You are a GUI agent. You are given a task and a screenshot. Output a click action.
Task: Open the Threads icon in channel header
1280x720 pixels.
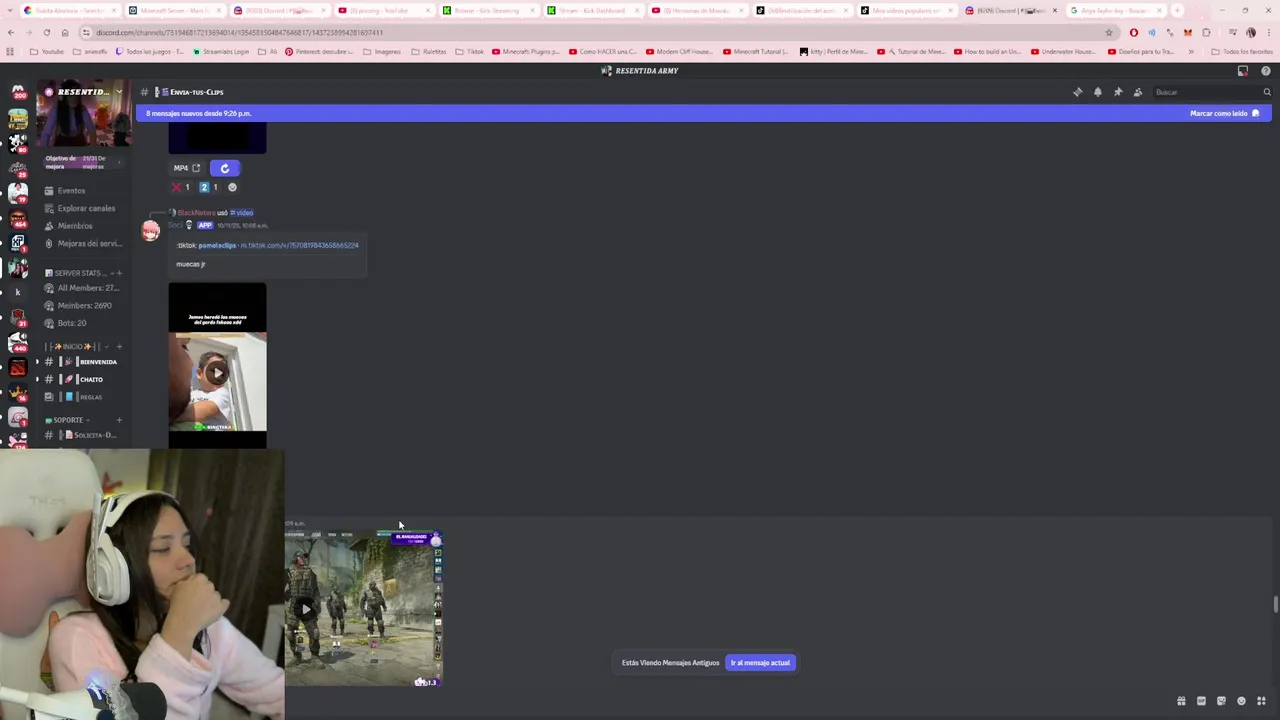click(1078, 92)
